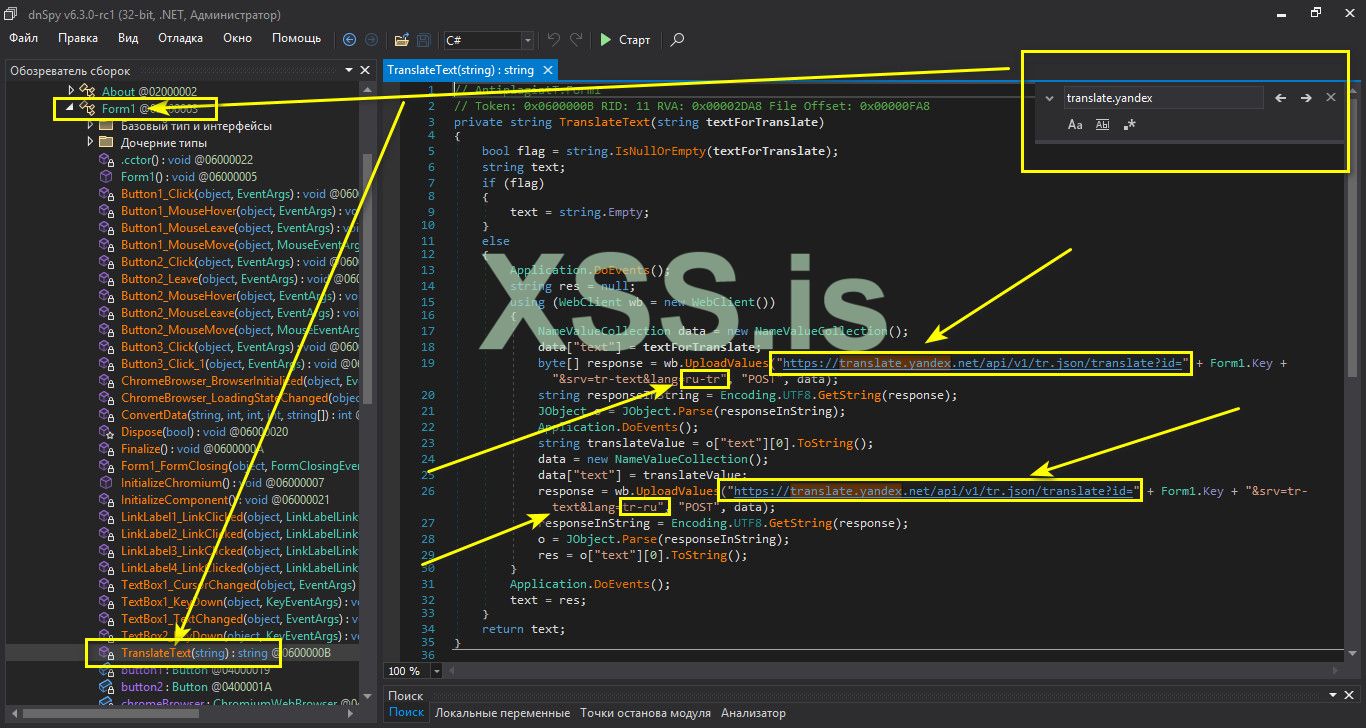1366x728 pixels.
Task: Expand the replace chevron in find box
Action: click(1048, 98)
